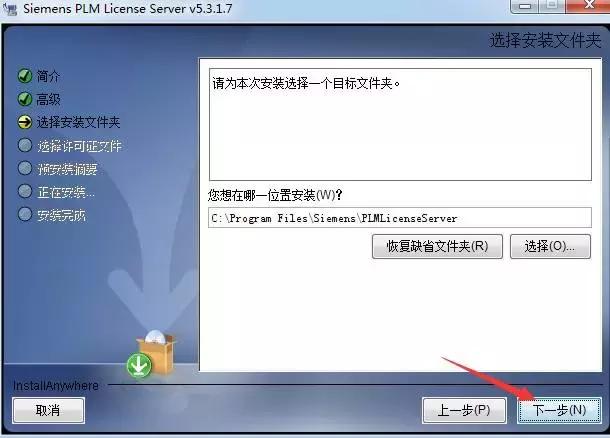Select the 选择安装文件夹 step label
The image size is (610, 438).
coord(78,123)
